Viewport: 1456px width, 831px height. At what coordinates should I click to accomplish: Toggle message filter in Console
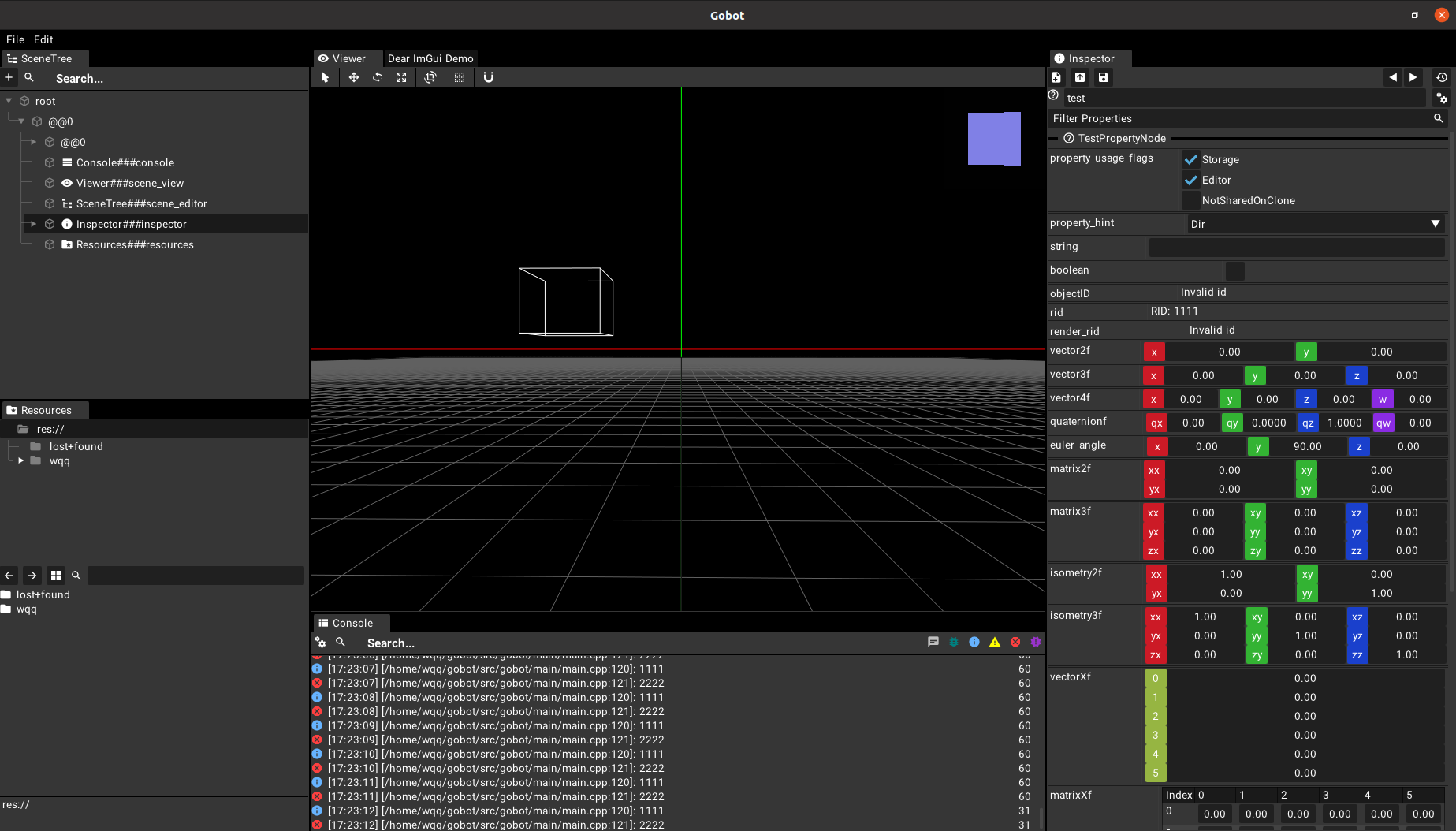click(x=933, y=642)
